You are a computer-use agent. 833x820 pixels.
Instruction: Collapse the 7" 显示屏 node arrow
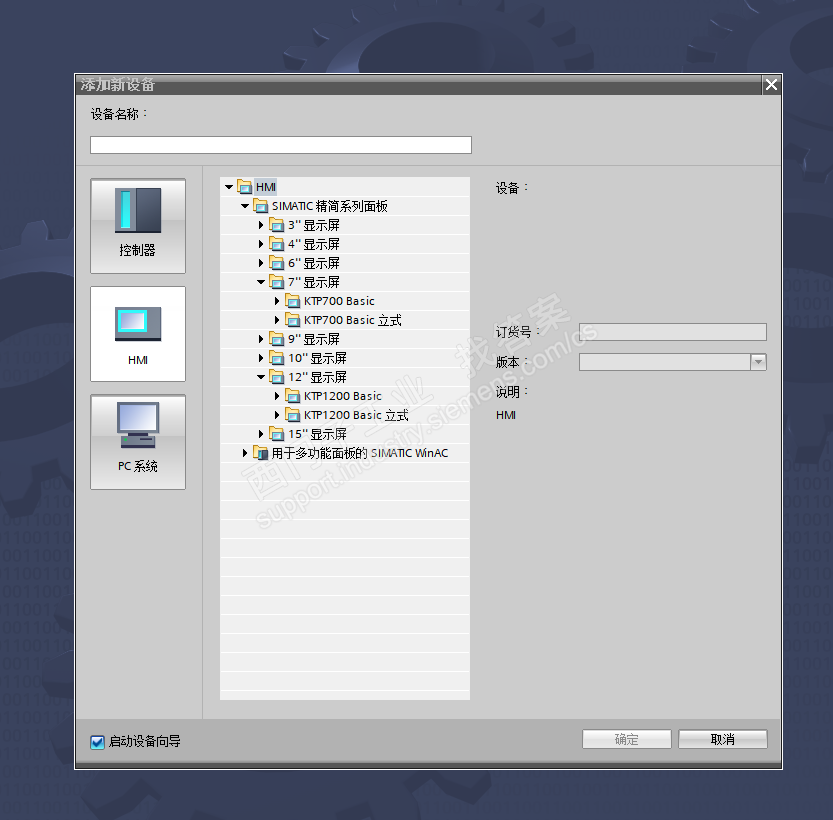click(261, 282)
